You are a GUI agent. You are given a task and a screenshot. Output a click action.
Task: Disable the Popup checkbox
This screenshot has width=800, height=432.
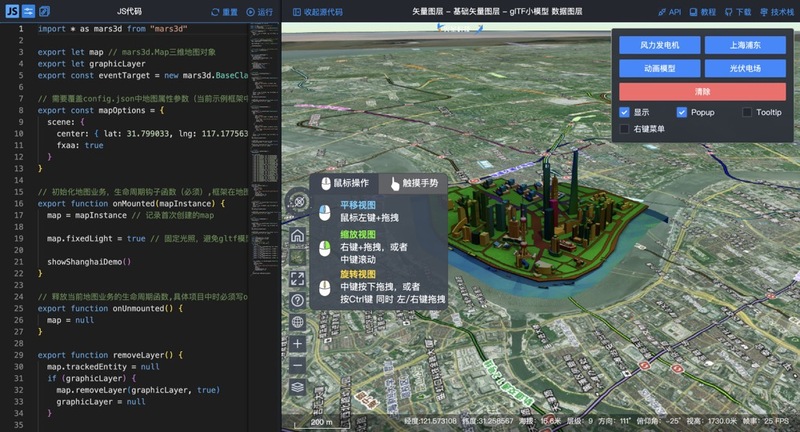[x=682, y=112]
